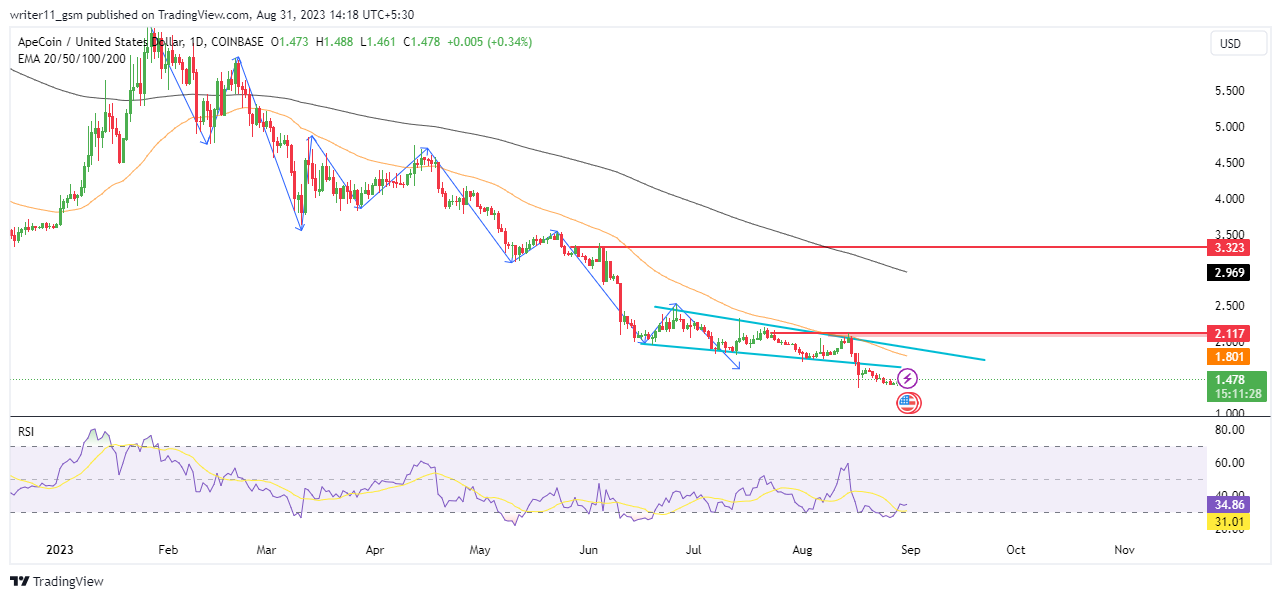Click the 2.500 price scale value

(1229, 306)
